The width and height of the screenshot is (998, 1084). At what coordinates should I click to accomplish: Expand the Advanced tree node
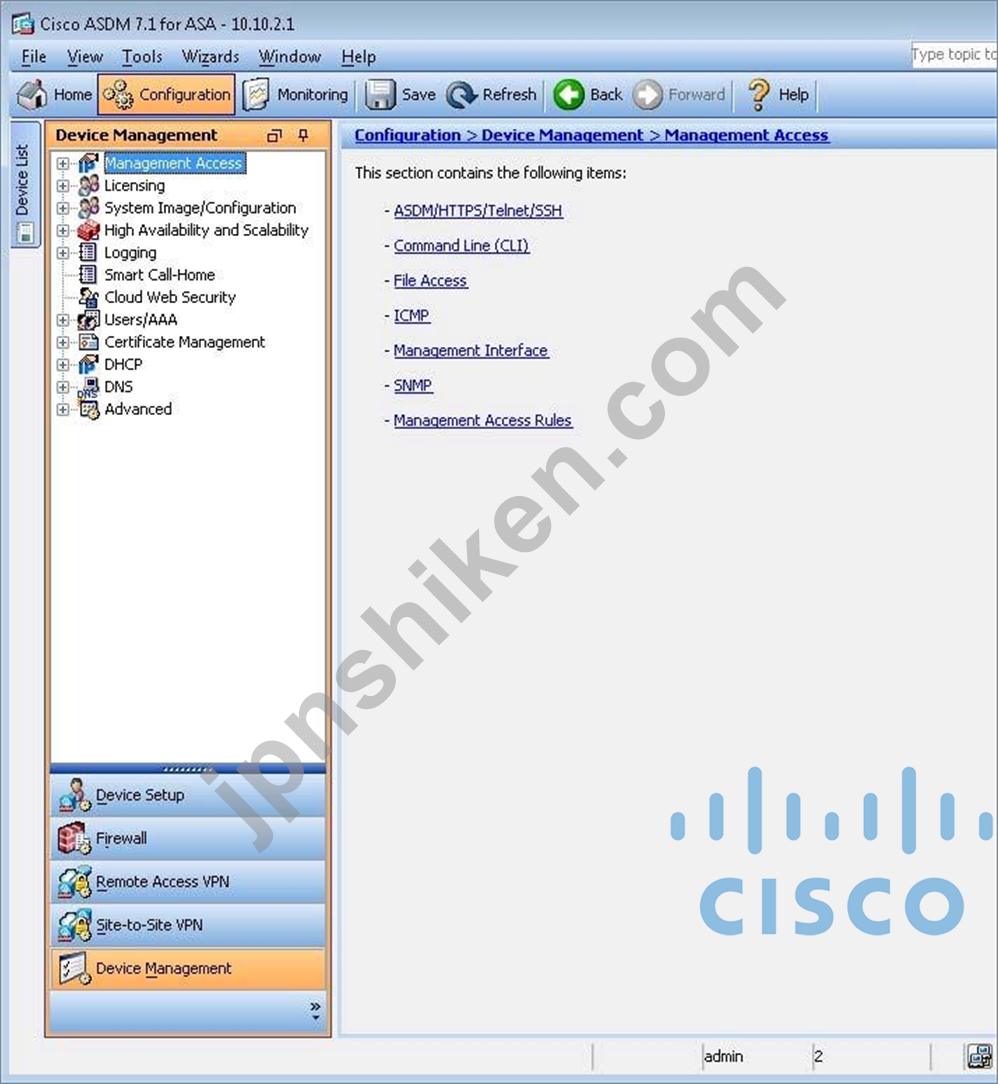click(x=63, y=409)
